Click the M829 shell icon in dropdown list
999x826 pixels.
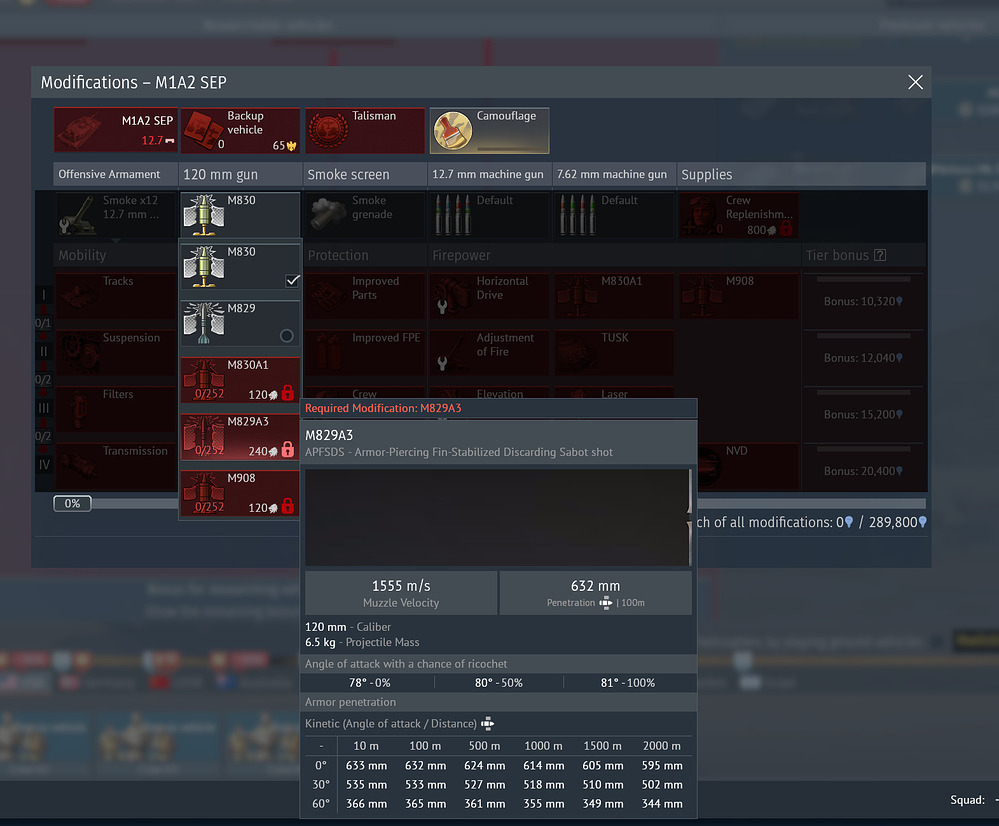204,322
